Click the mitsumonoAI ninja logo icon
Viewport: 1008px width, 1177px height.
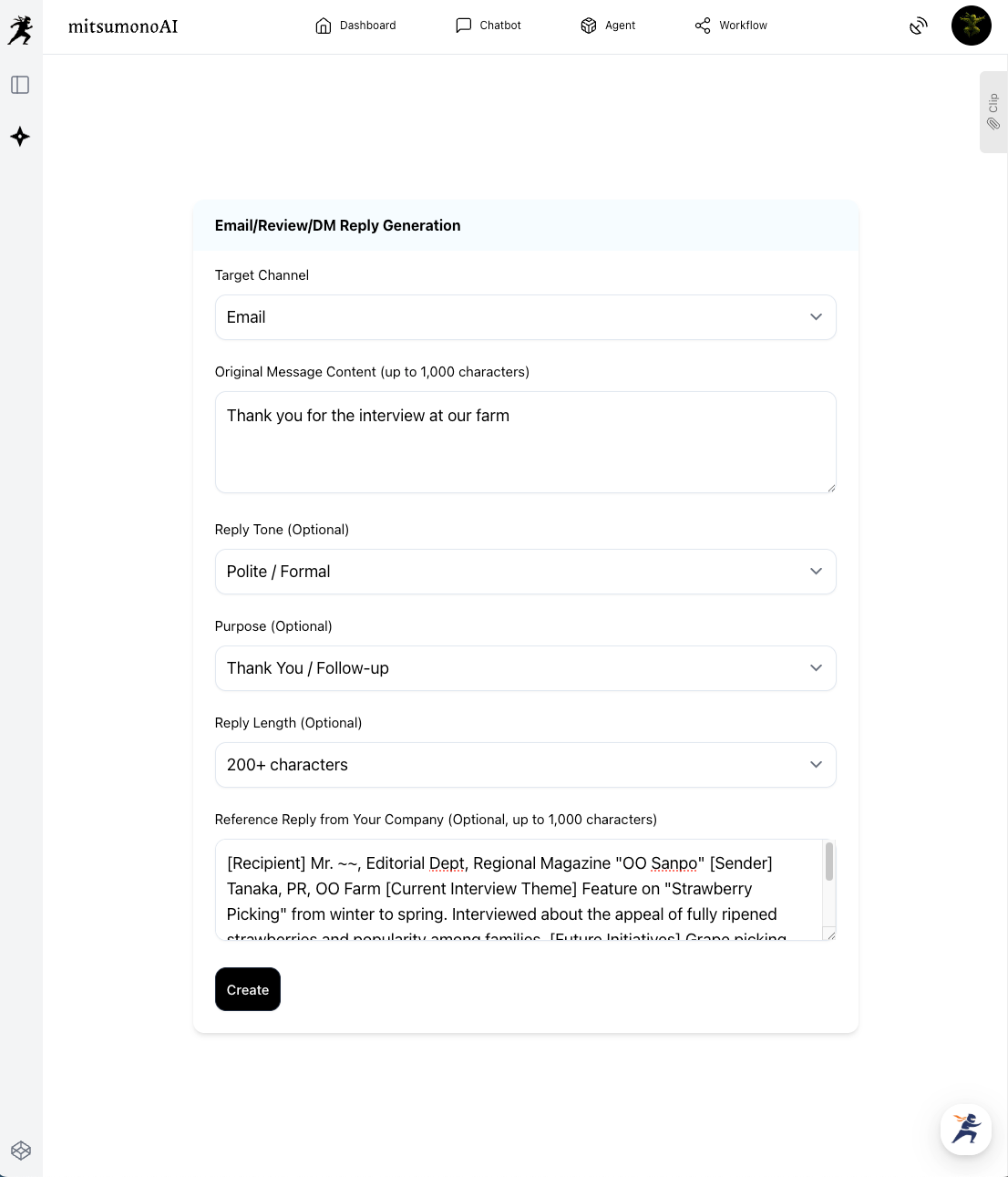pyautogui.click(x=20, y=30)
